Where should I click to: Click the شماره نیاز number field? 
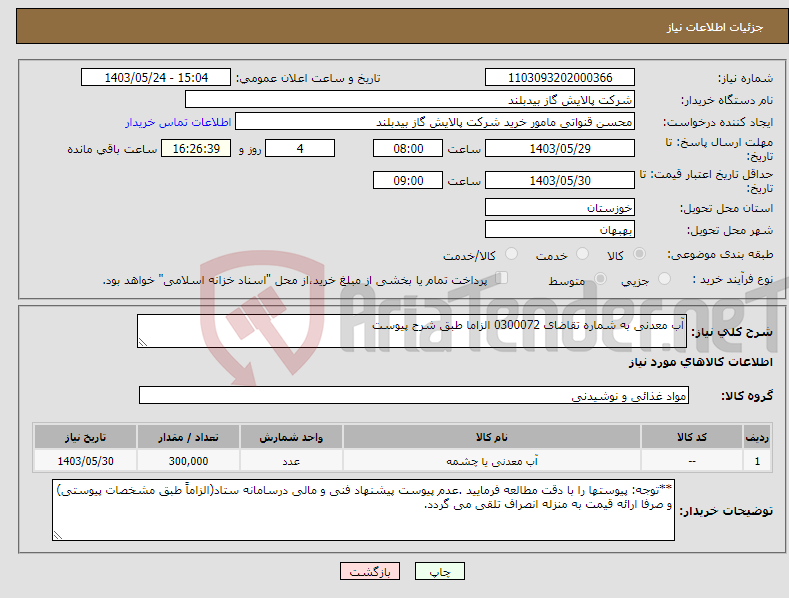coord(560,78)
